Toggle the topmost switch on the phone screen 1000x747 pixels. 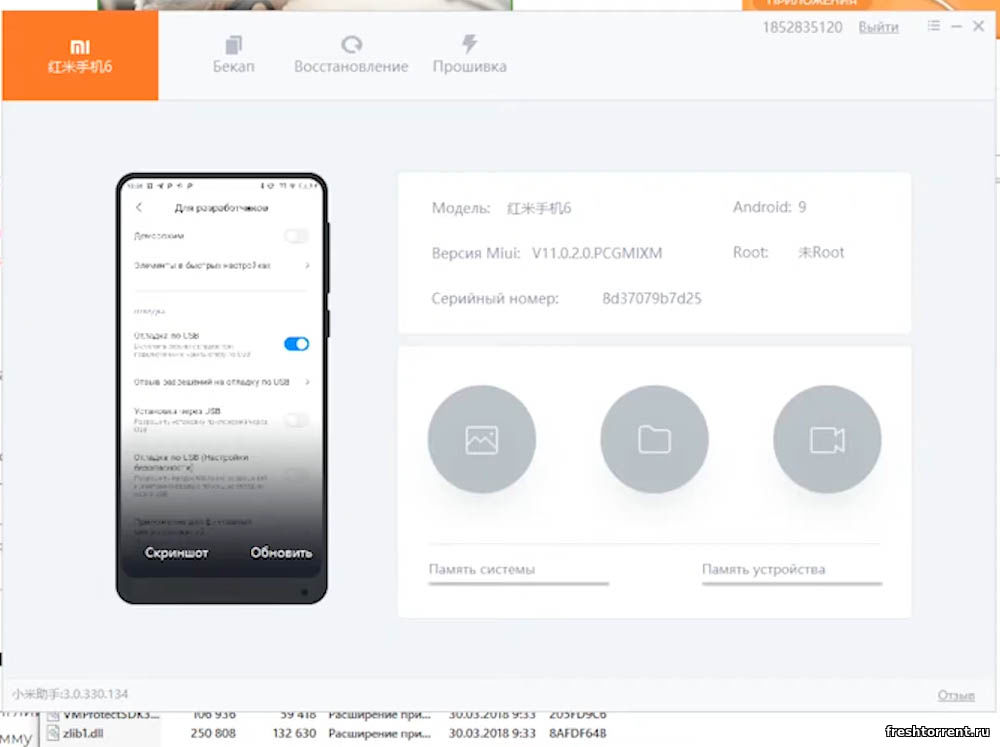(296, 236)
